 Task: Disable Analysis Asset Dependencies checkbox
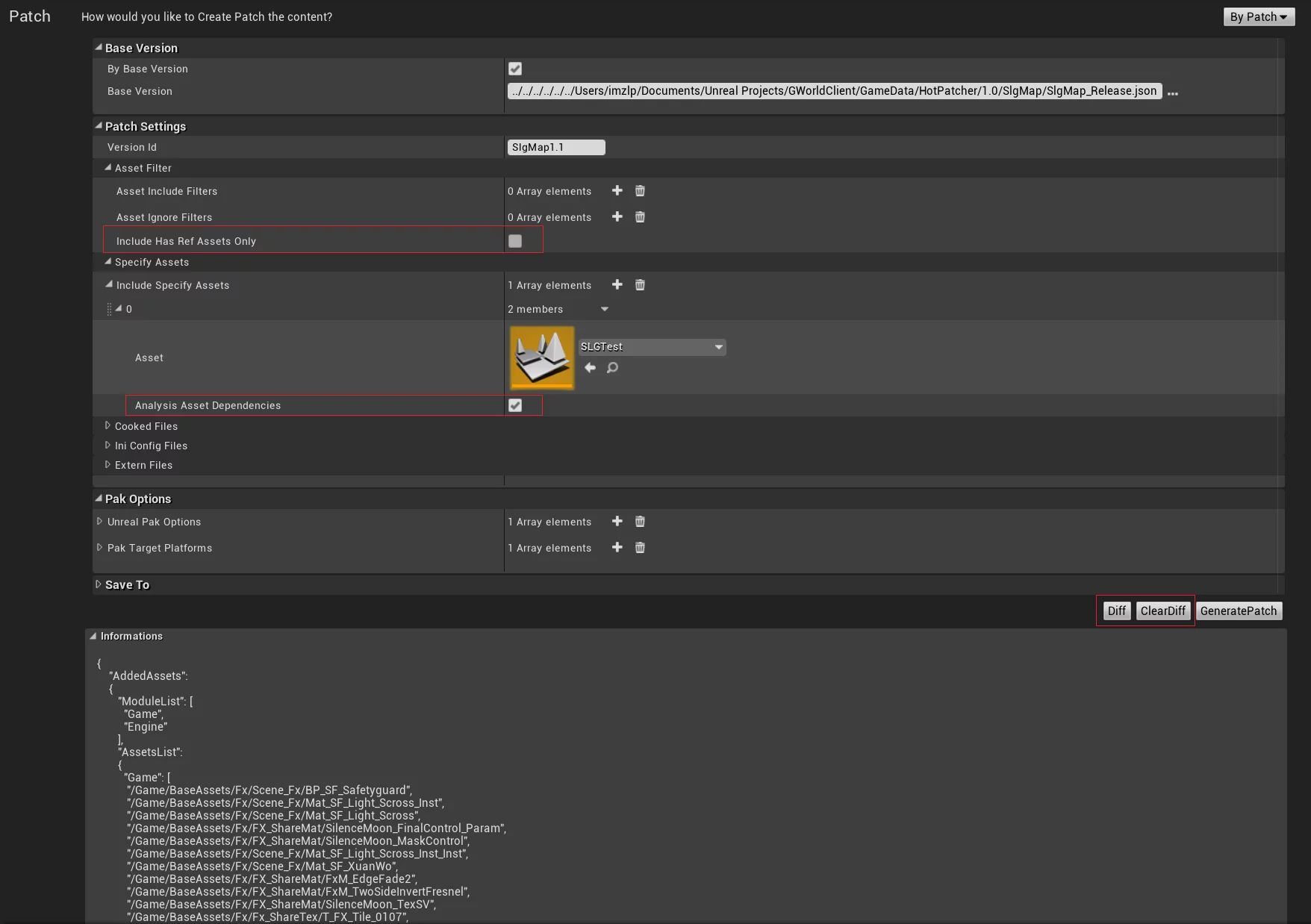tap(515, 405)
